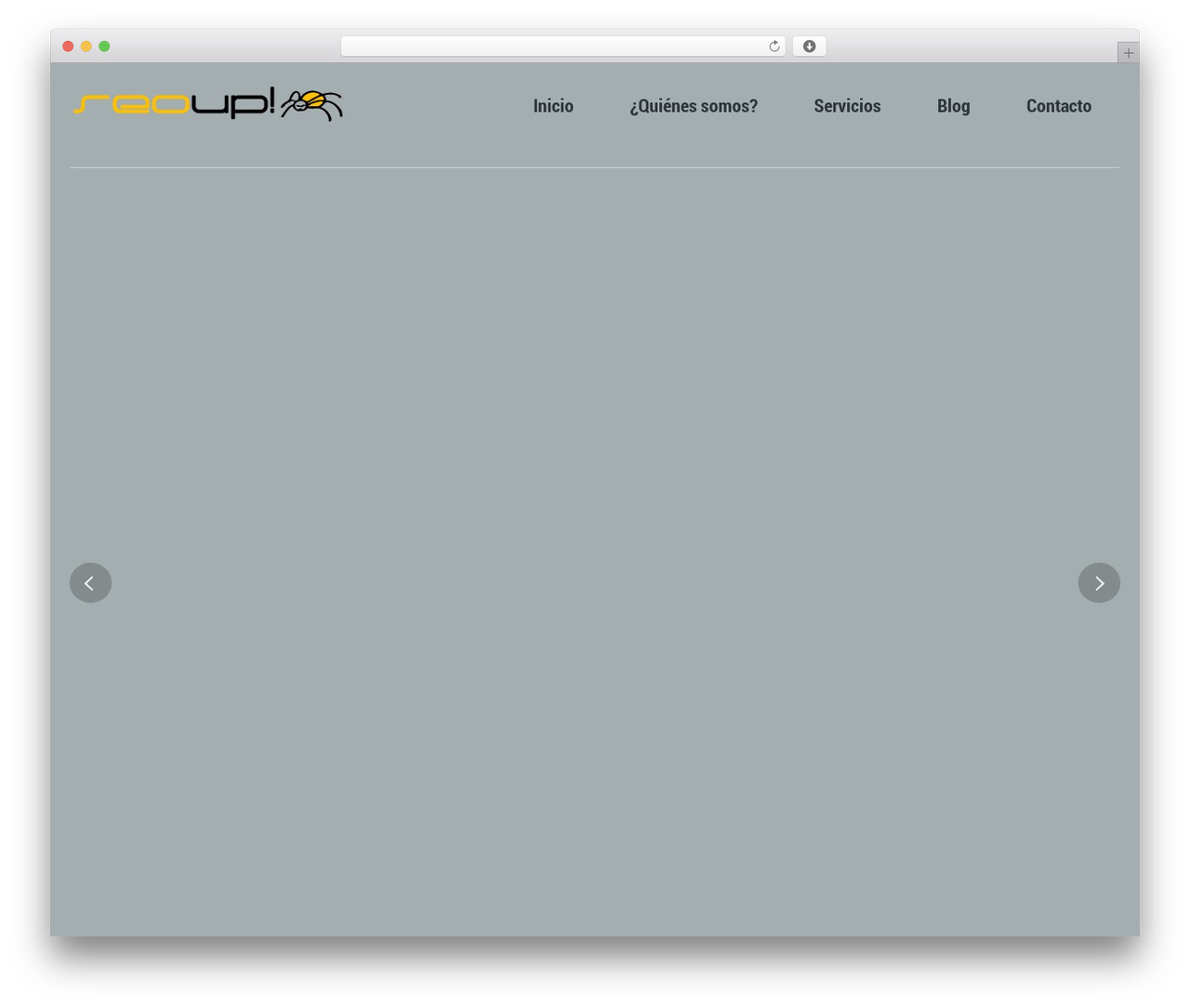The height and width of the screenshot is (1008, 1190).
Task: Advance to the next slide arrow
Action: coord(1099,583)
